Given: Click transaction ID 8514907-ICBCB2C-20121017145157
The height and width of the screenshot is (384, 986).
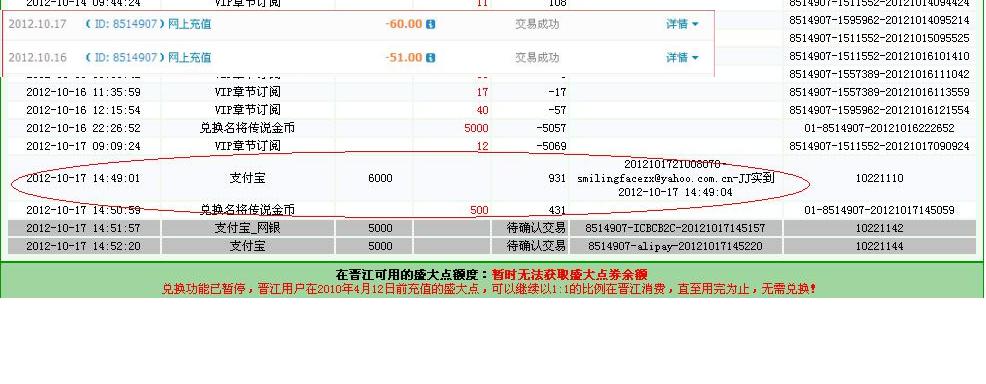Looking at the screenshot, I should (x=675, y=228).
